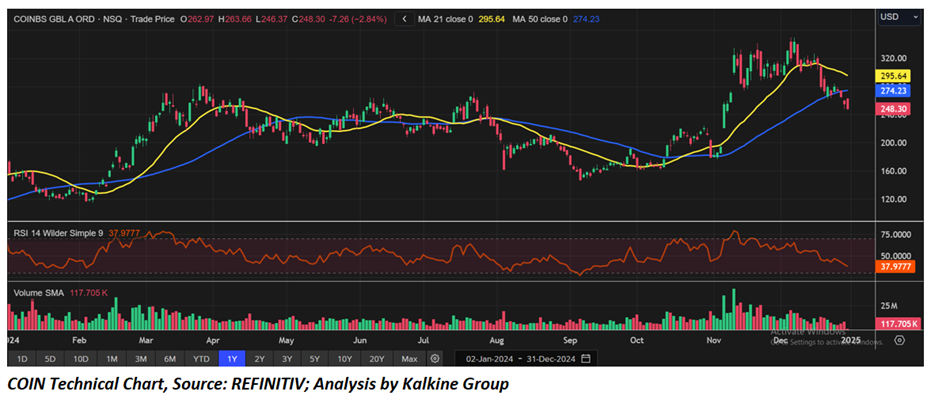This screenshot has height=403, width=931.
Task: Select the 2Y time range
Action: 260,359
